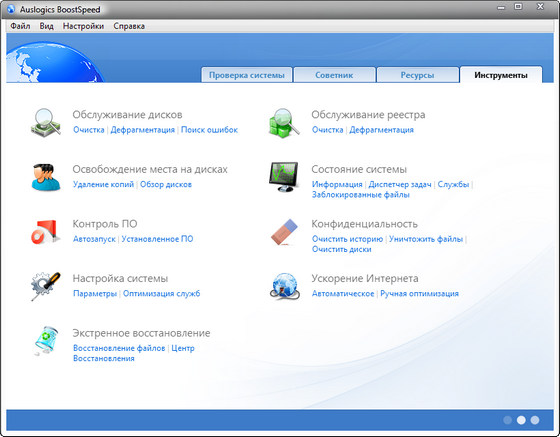Open Центр Восстановления link
This screenshot has height=437, width=560.
coord(134,353)
